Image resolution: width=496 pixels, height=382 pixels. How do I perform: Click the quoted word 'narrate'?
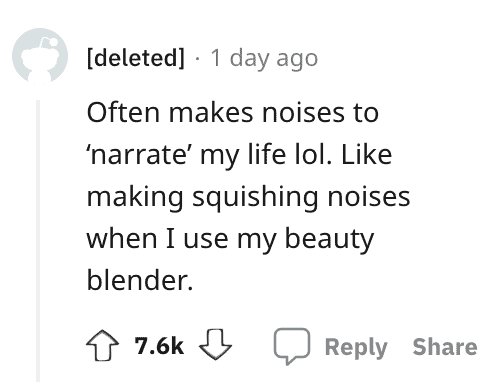point(138,155)
